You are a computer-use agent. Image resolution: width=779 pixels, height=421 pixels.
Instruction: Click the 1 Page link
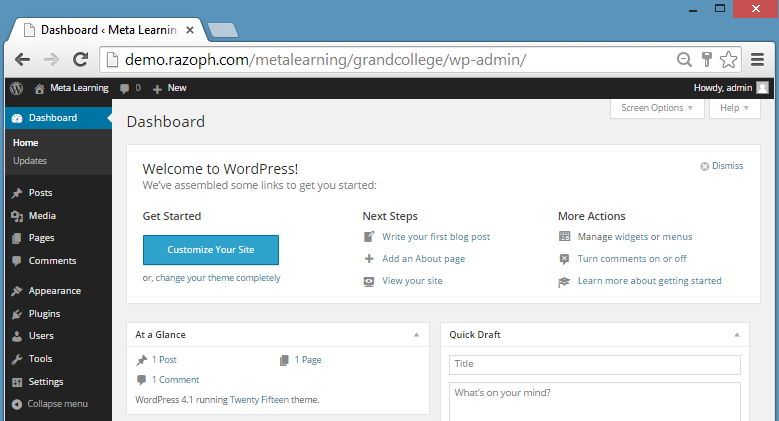click(308, 360)
